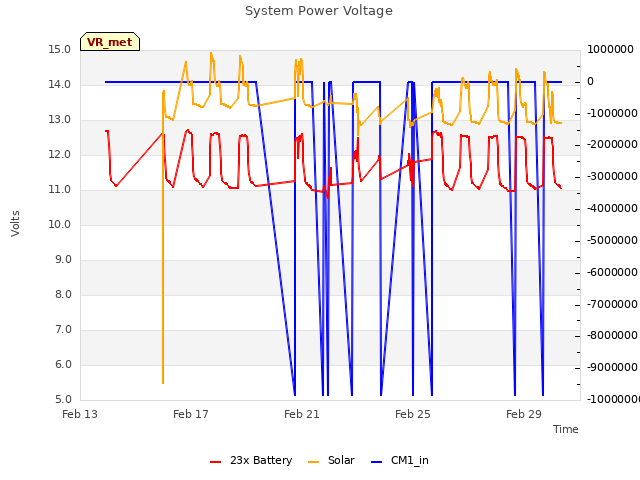This screenshot has width=640, height=480.
Task: Select the 23x Battery legend entry
Action: (251, 460)
